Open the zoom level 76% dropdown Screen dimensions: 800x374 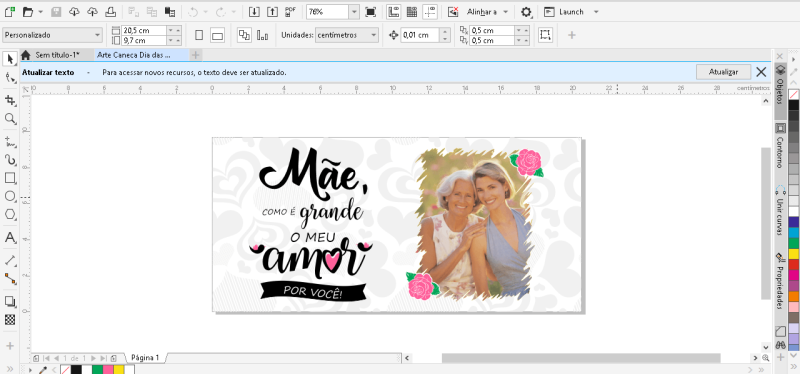354,11
